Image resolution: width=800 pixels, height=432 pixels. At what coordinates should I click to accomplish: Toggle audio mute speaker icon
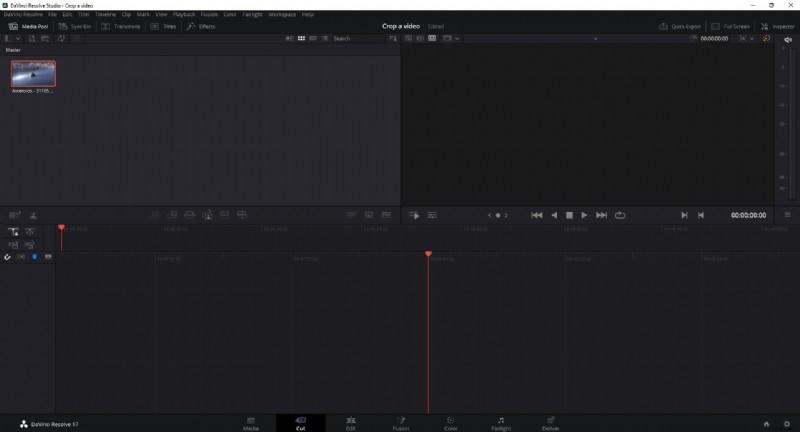(788, 39)
